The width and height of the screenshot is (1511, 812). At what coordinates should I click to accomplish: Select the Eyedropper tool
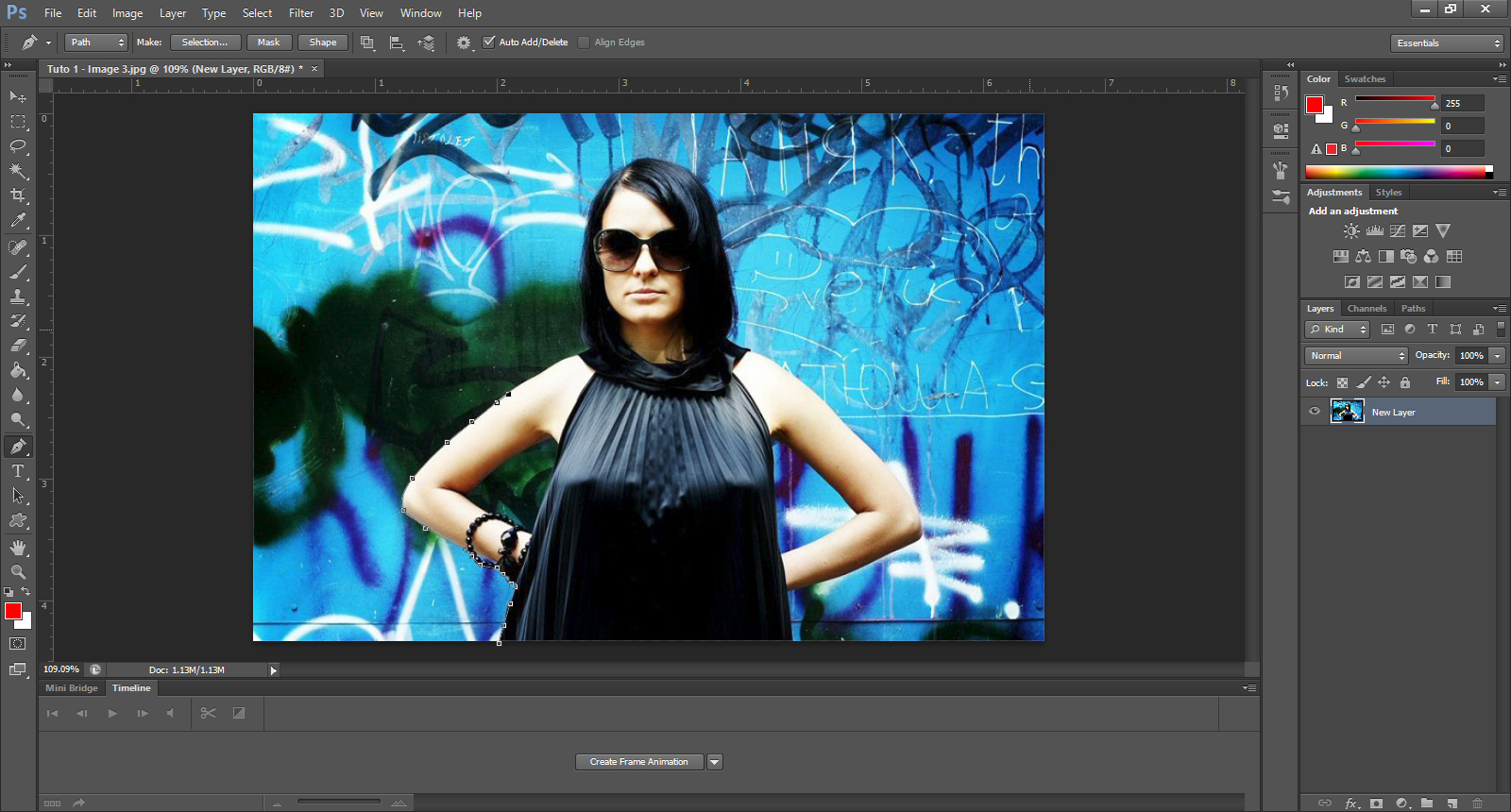click(18, 220)
